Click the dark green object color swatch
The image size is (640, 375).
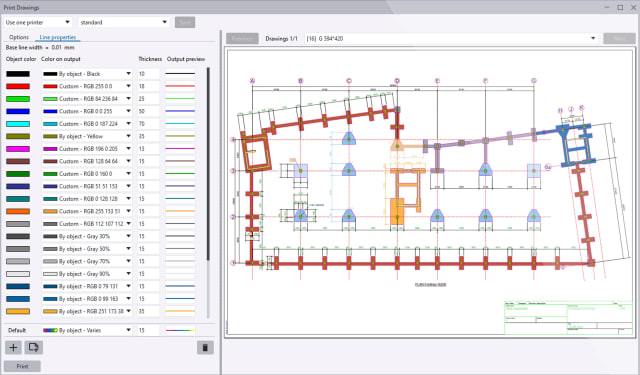(18, 174)
